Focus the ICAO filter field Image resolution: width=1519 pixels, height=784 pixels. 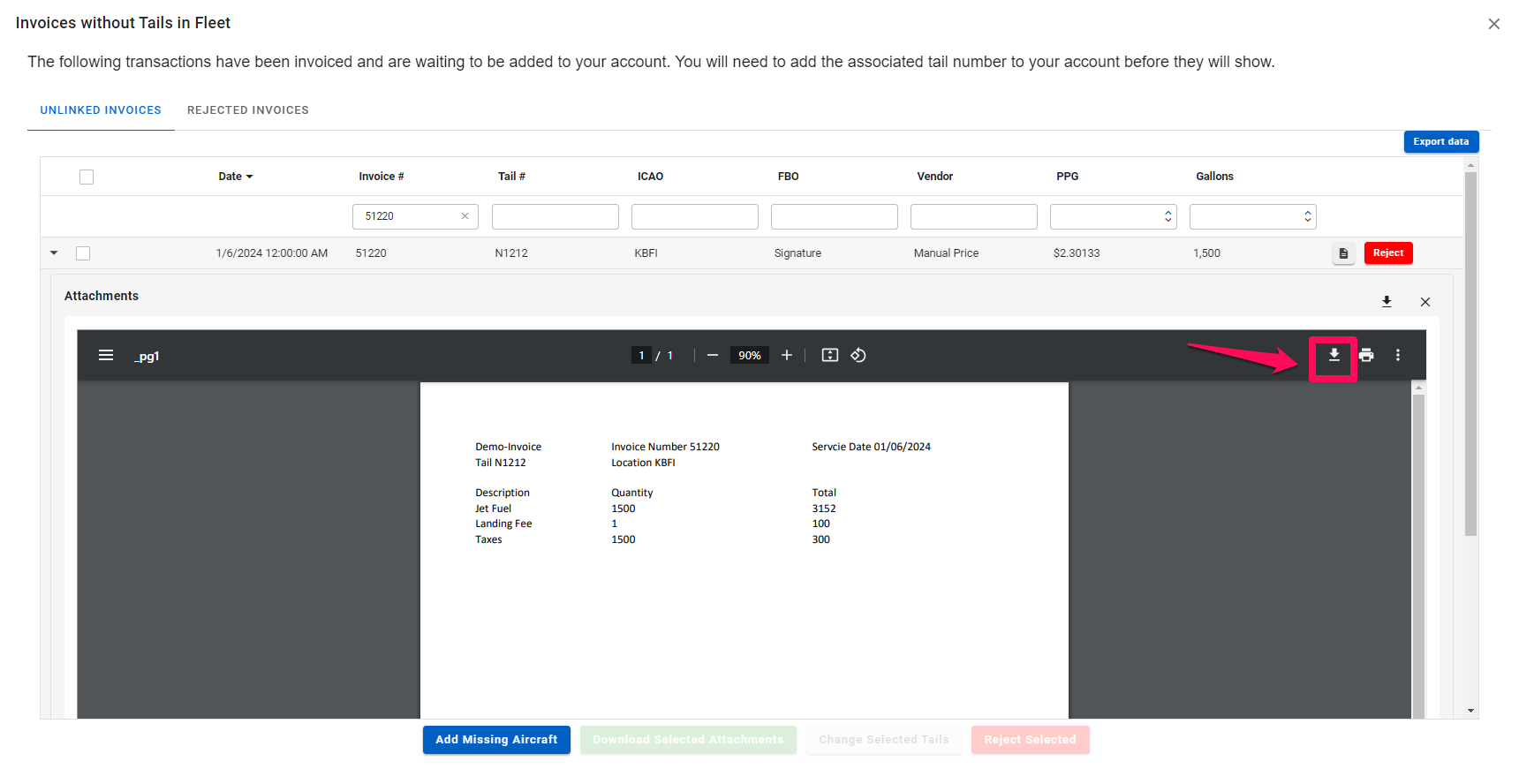(695, 216)
